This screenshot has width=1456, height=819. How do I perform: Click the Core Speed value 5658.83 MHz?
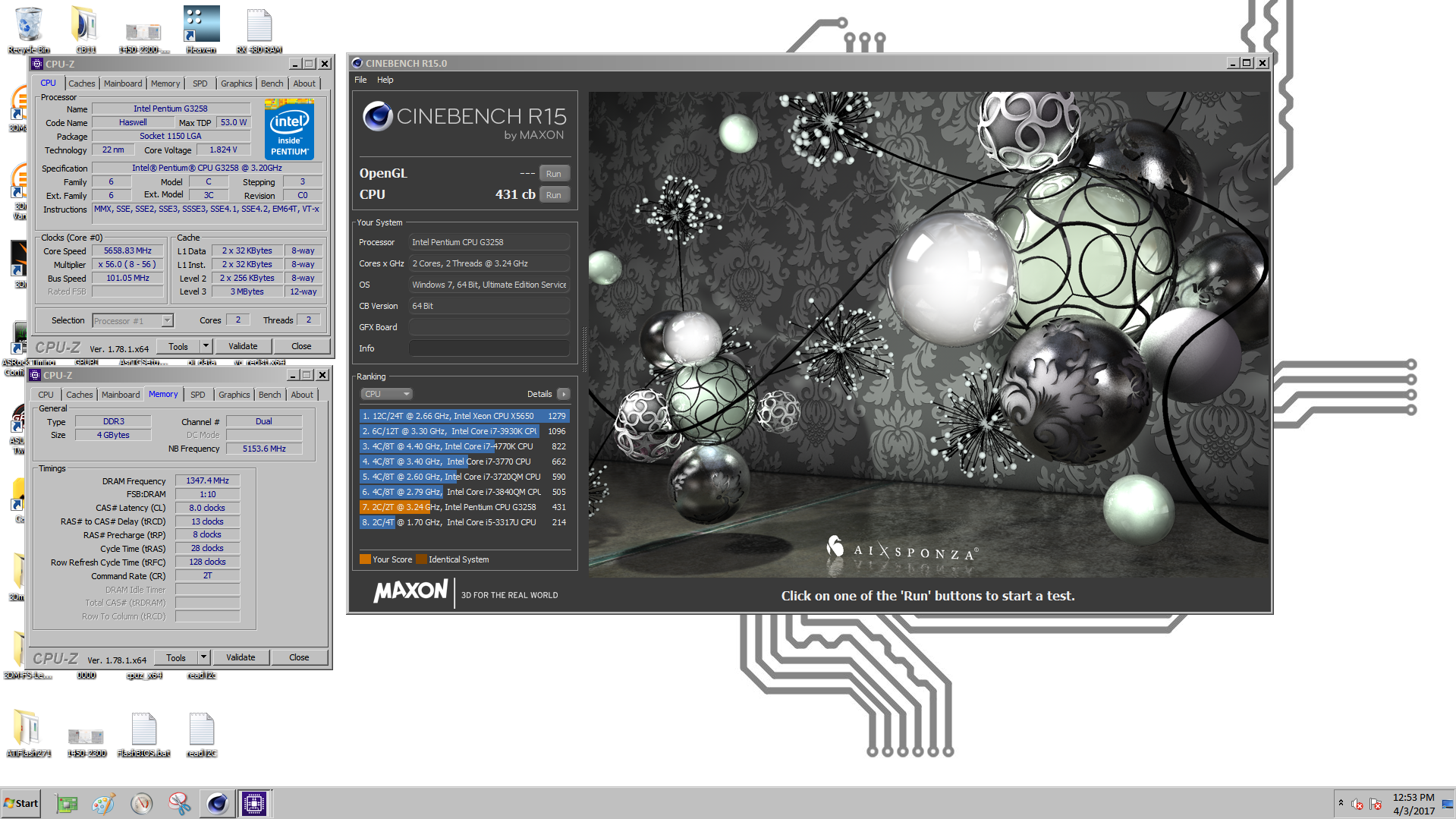click(x=127, y=250)
